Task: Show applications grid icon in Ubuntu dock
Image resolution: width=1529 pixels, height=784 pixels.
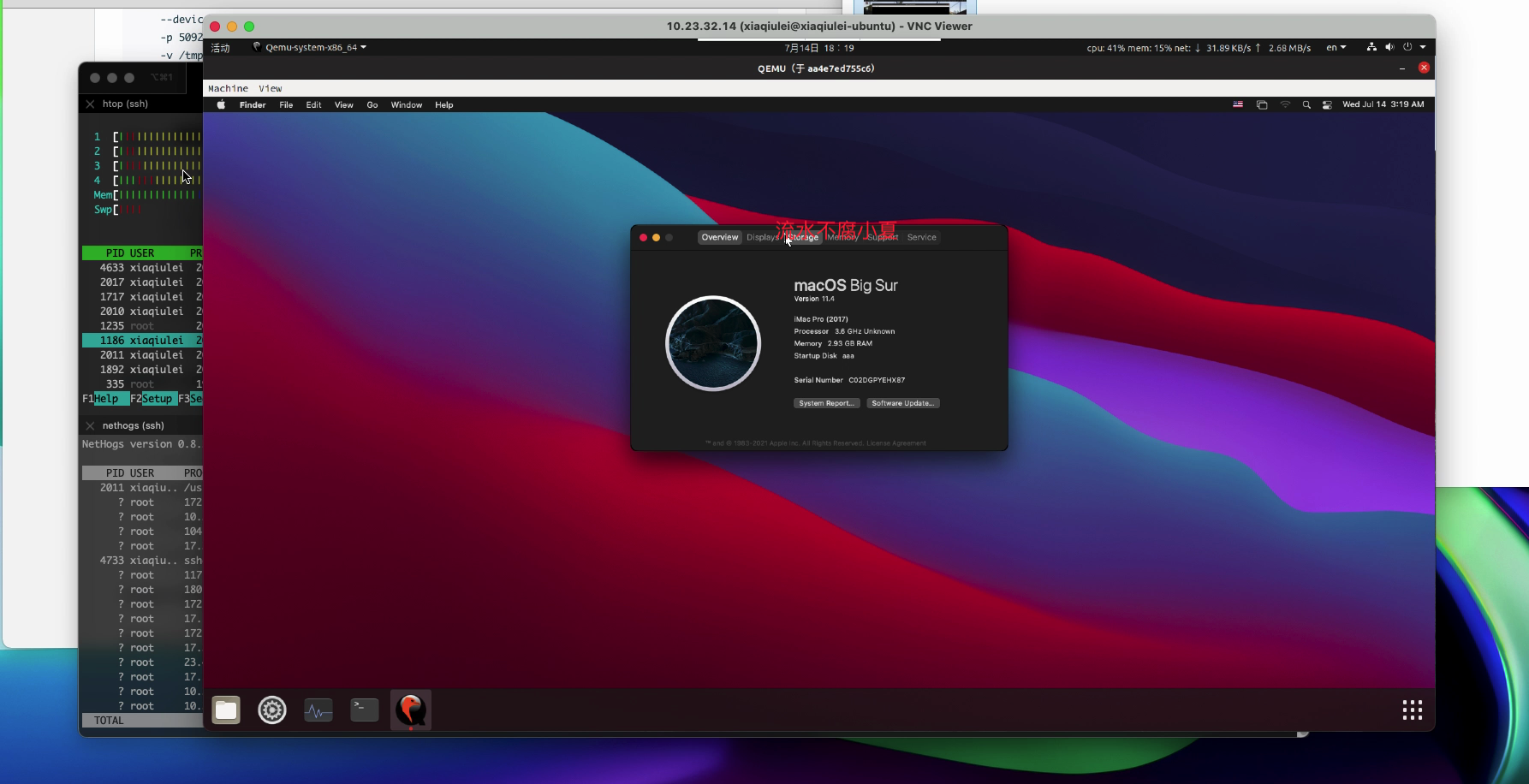Action: point(1413,710)
